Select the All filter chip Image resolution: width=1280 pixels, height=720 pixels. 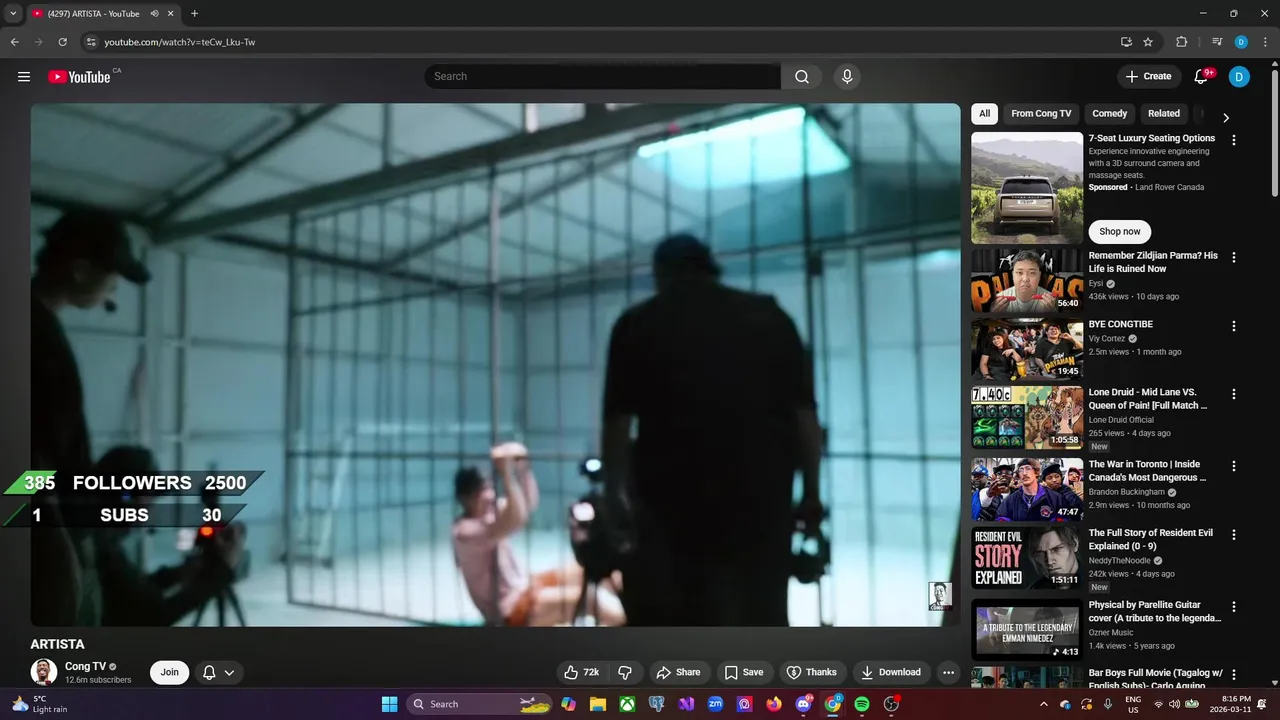985,114
